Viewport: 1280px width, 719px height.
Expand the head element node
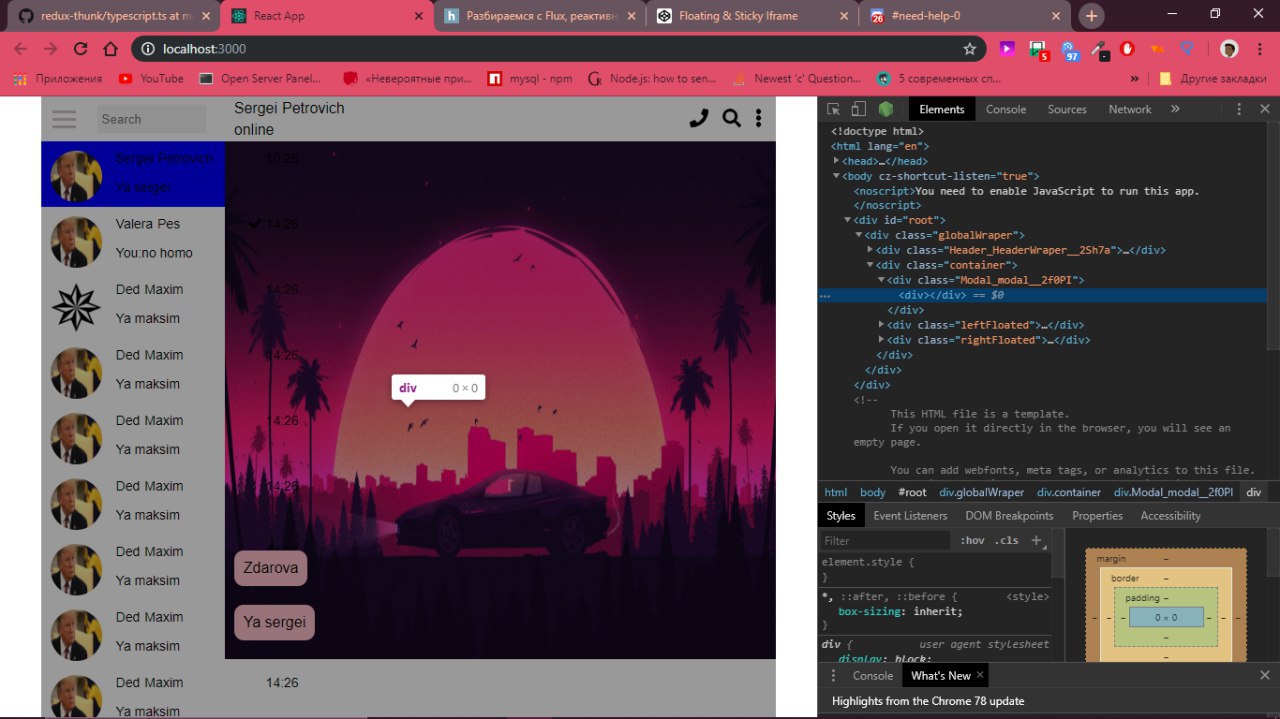pyautogui.click(x=837, y=161)
